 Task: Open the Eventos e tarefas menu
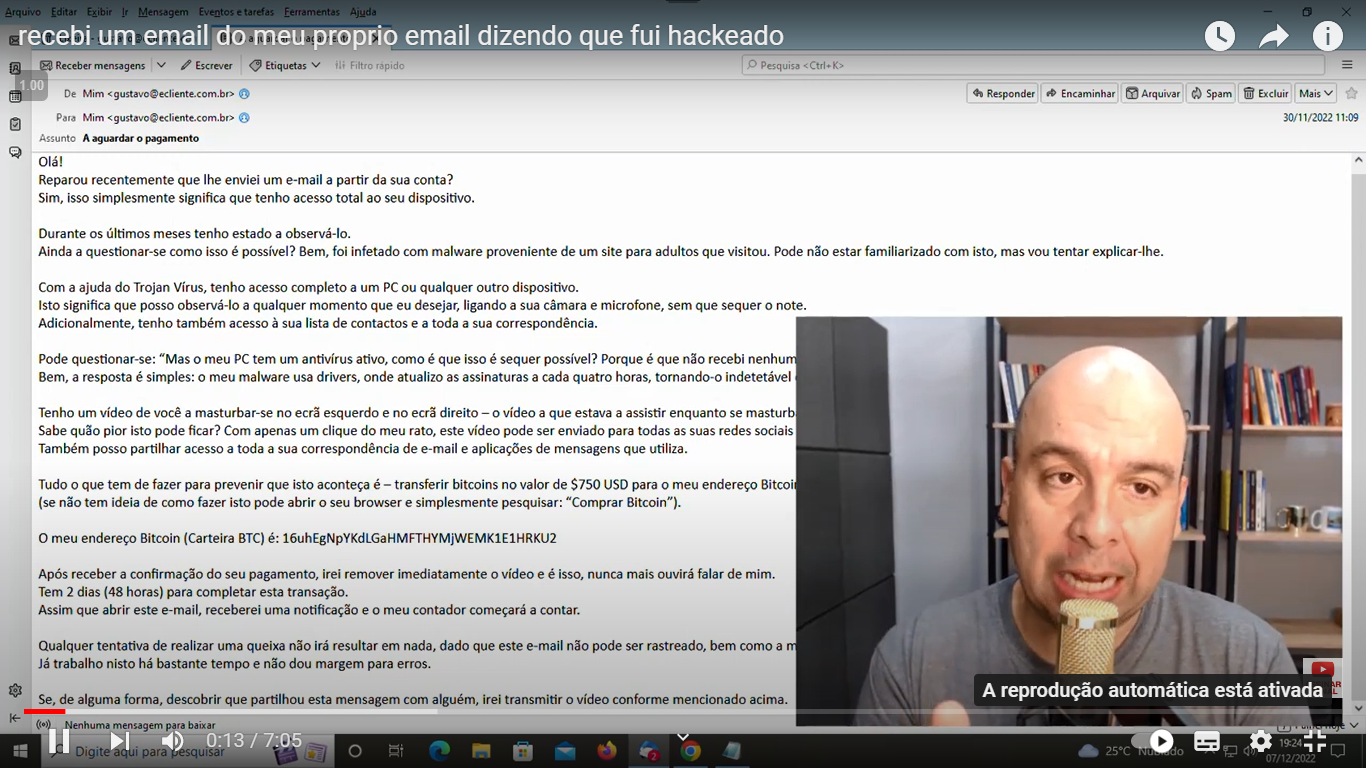click(237, 12)
